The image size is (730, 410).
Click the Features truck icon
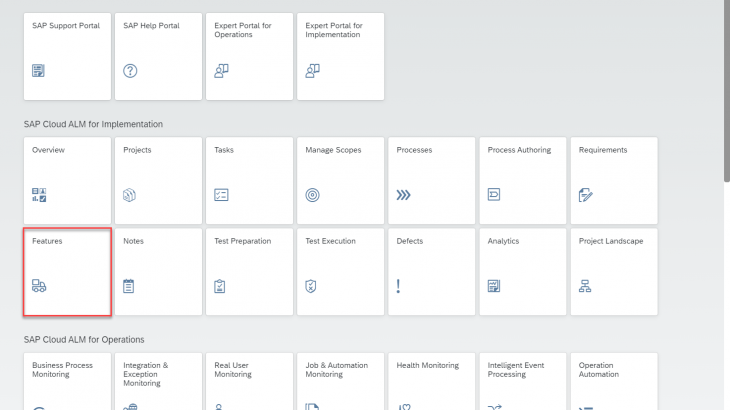[x=39, y=286]
